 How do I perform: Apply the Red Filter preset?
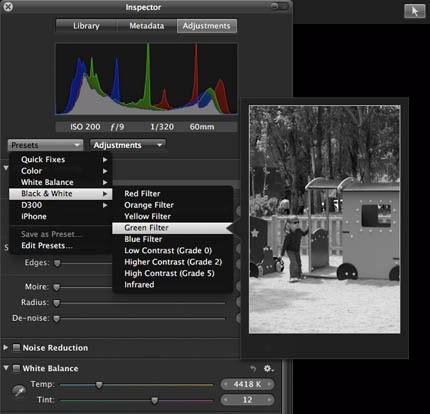pos(172,194)
